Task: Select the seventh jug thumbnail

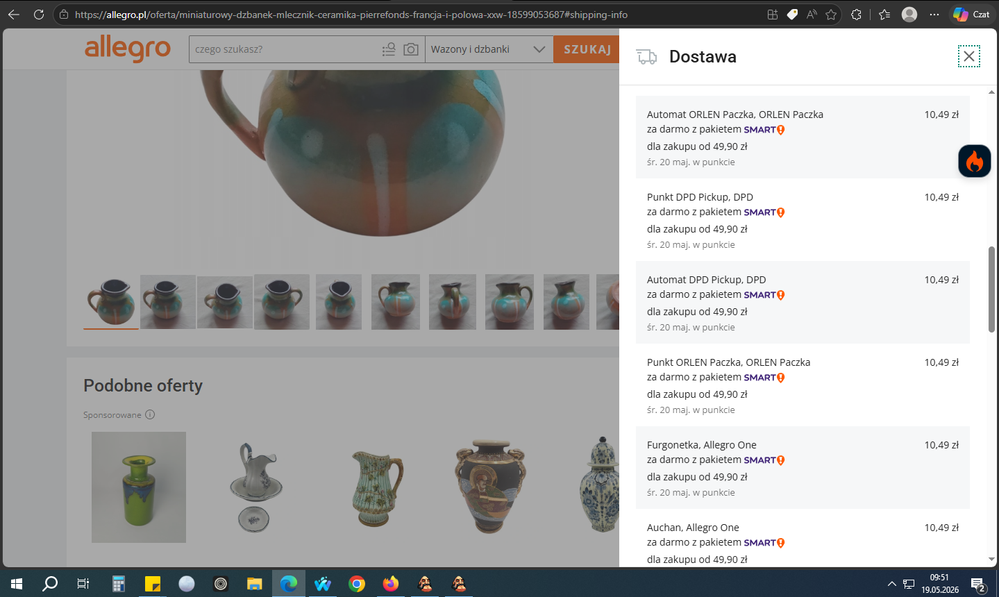Action: point(452,302)
